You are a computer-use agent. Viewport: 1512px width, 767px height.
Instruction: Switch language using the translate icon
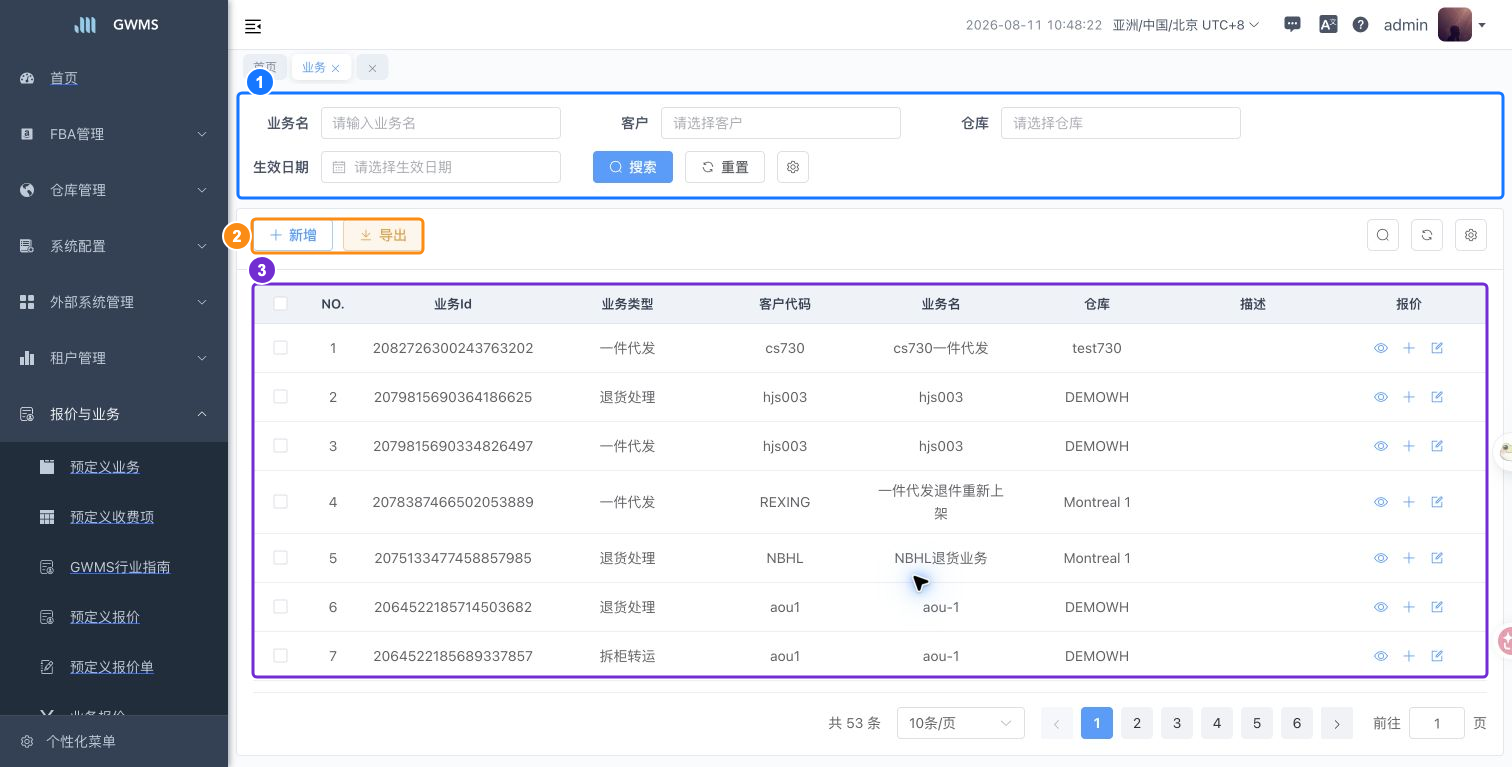[x=1328, y=25]
